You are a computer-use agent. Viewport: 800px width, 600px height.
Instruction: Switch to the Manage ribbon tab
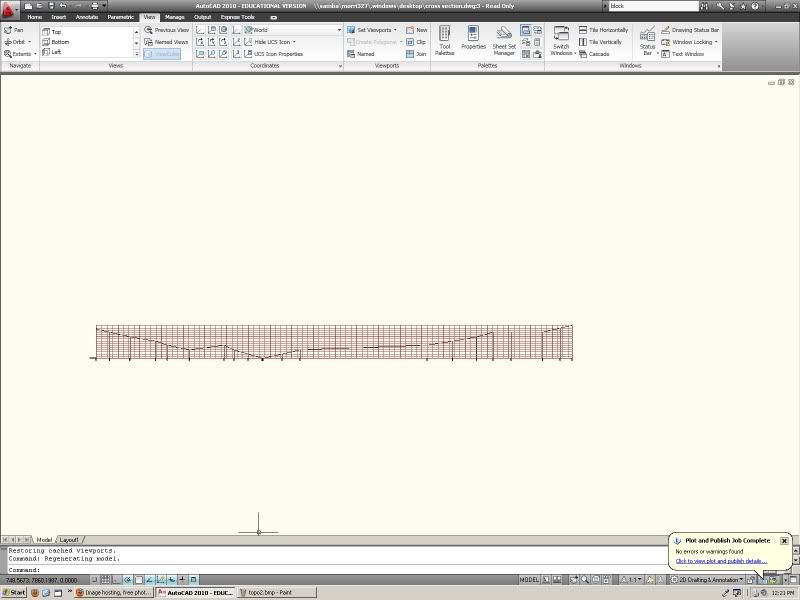(174, 17)
